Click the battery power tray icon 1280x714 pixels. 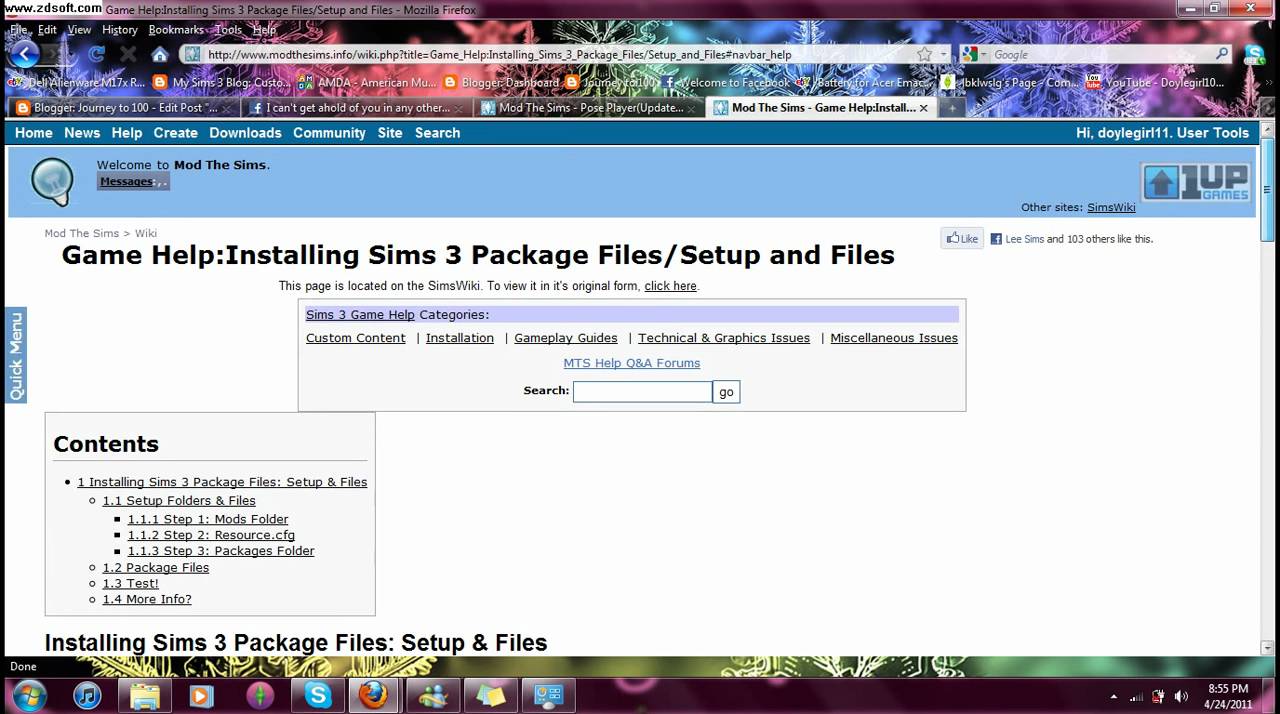(1158, 696)
